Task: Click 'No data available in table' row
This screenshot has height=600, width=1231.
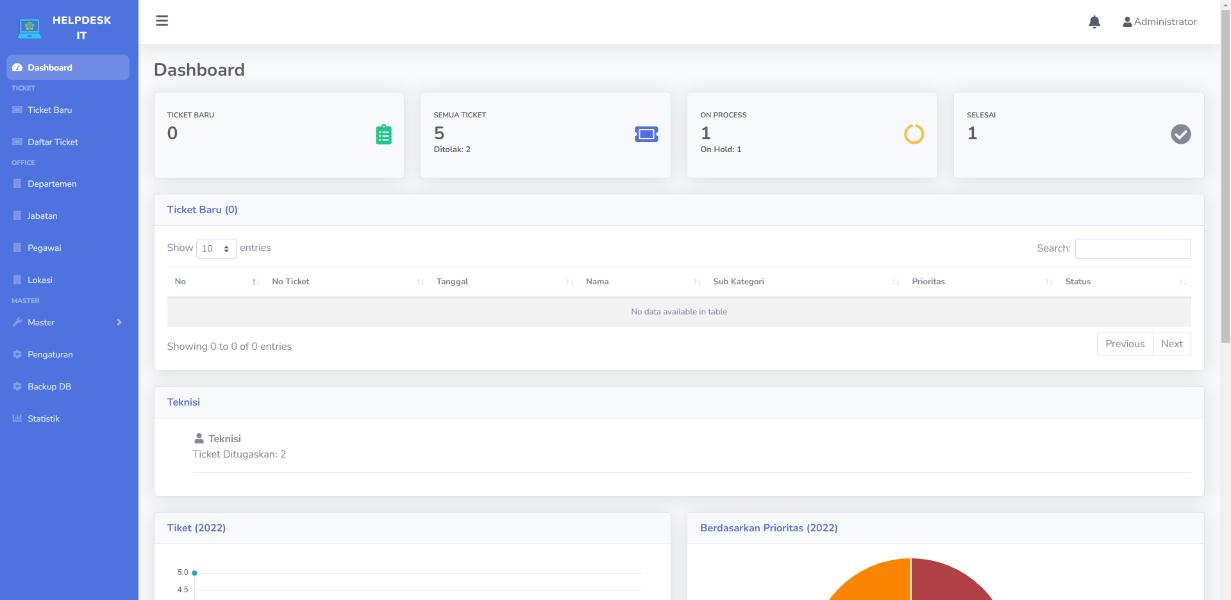Action: (x=679, y=312)
